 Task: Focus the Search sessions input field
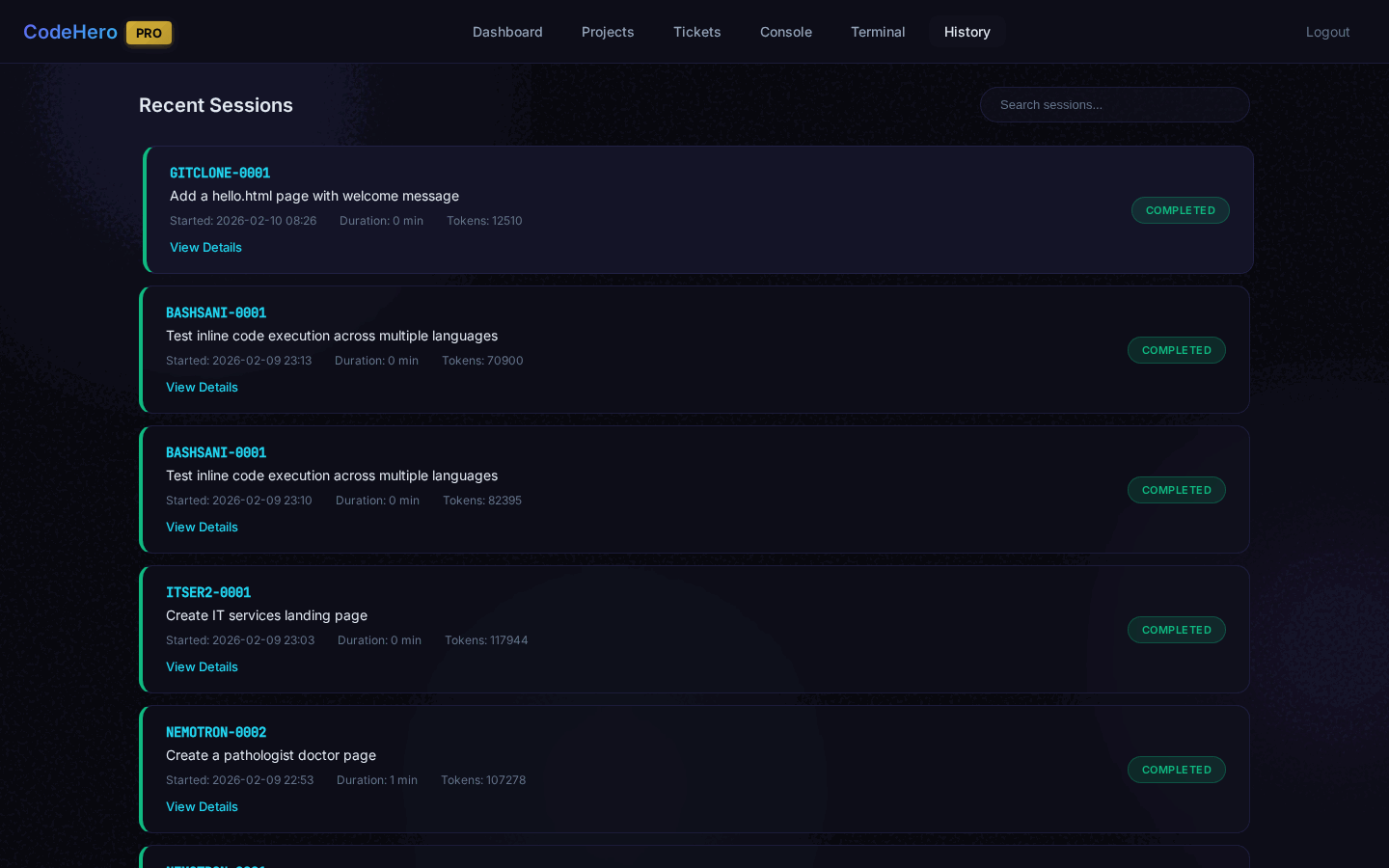pyautogui.click(x=1114, y=105)
